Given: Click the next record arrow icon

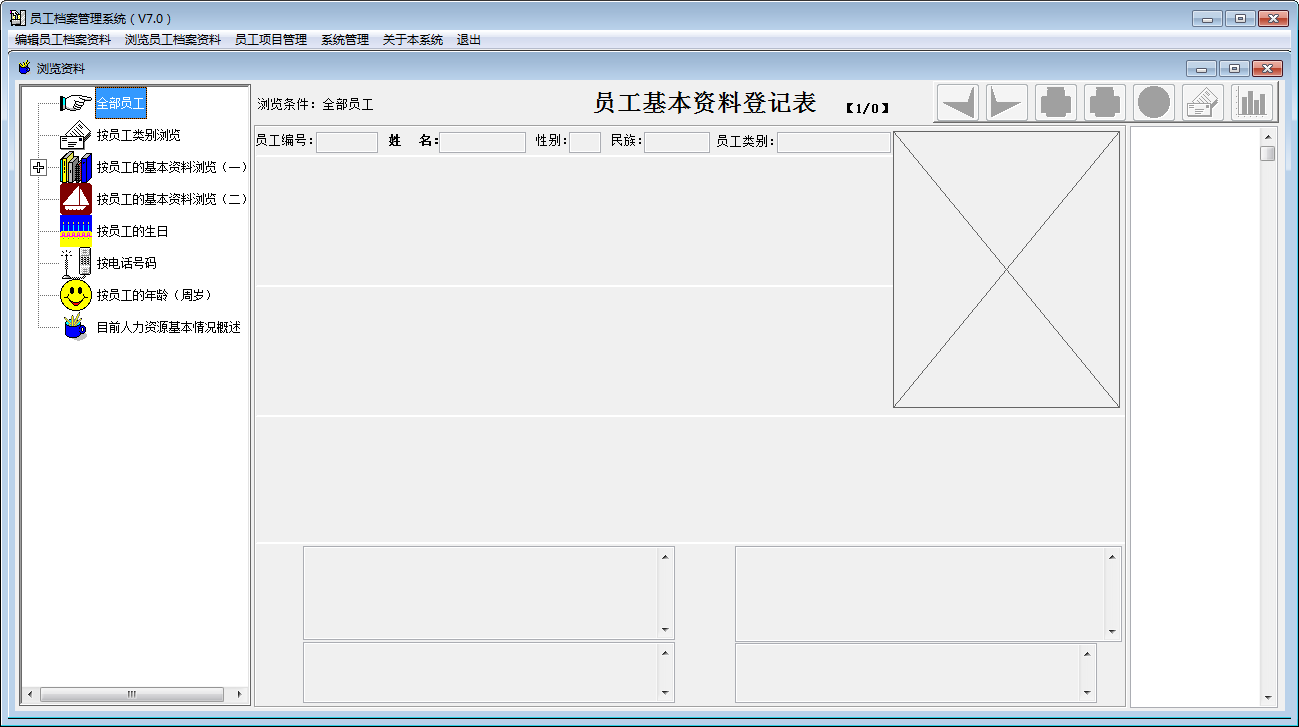Looking at the screenshot, I should click(1005, 100).
